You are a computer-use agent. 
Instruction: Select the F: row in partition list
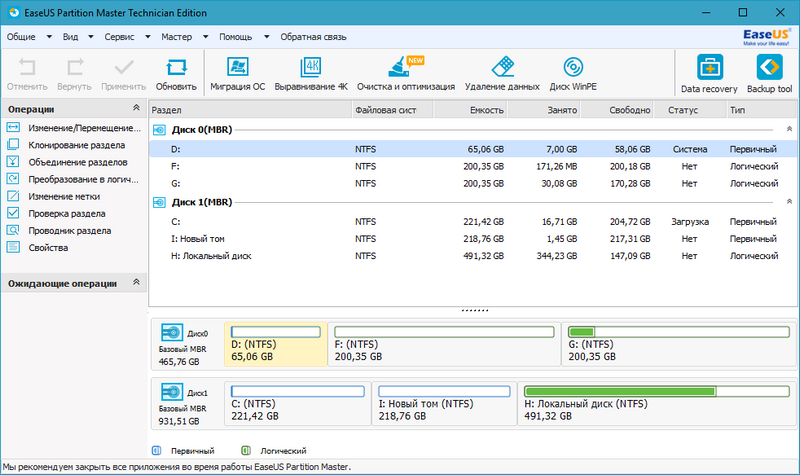472,166
